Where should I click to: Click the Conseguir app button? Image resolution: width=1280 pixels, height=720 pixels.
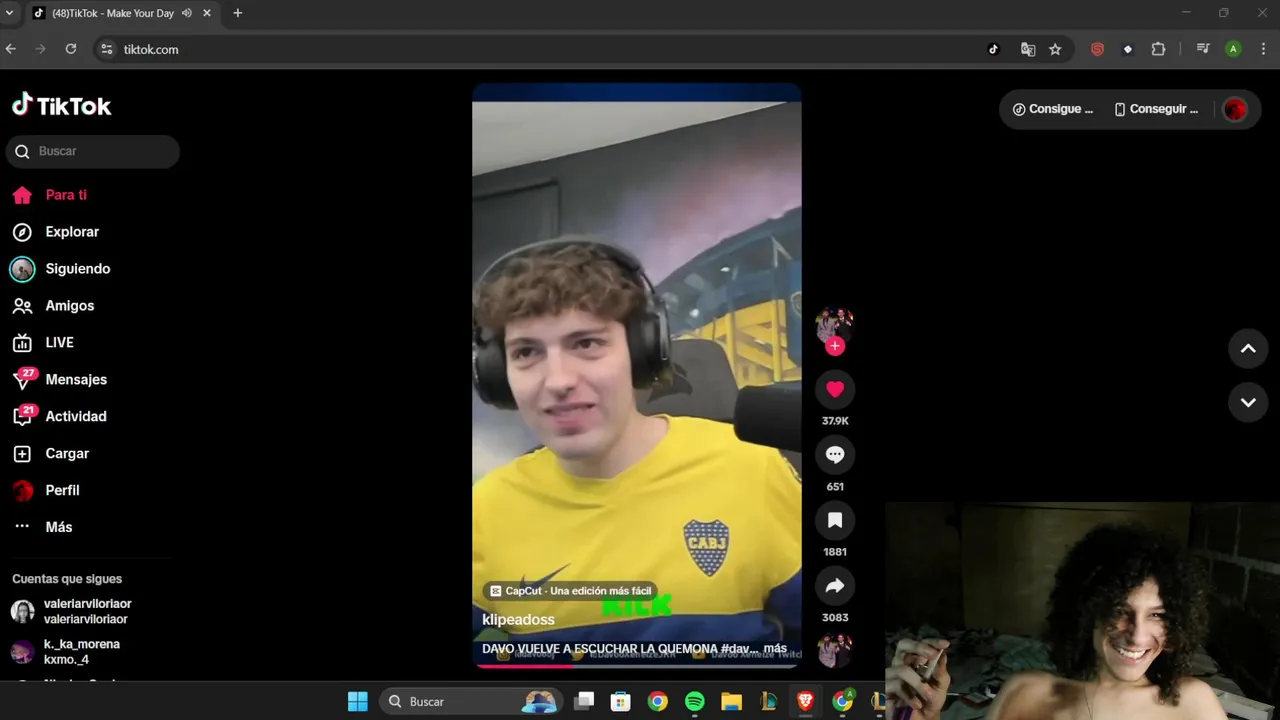click(1156, 109)
